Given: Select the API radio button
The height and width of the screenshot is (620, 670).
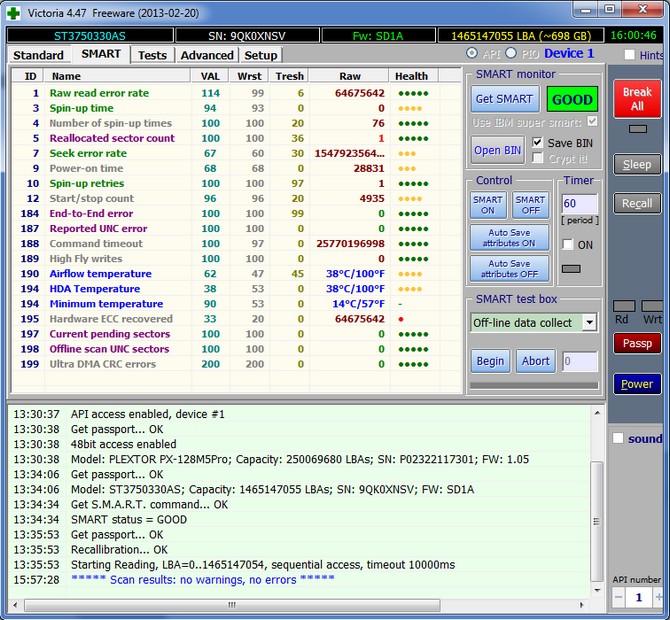Looking at the screenshot, I should (x=472, y=53).
